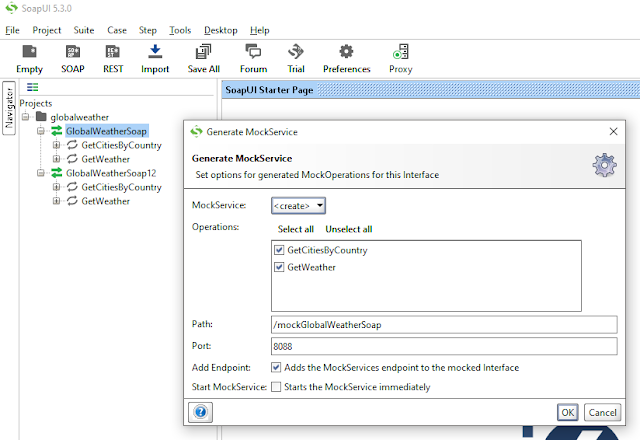Expand GetWeather under GlobalWeatherSoap
This screenshot has width=640, height=440.
tap(56, 159)
